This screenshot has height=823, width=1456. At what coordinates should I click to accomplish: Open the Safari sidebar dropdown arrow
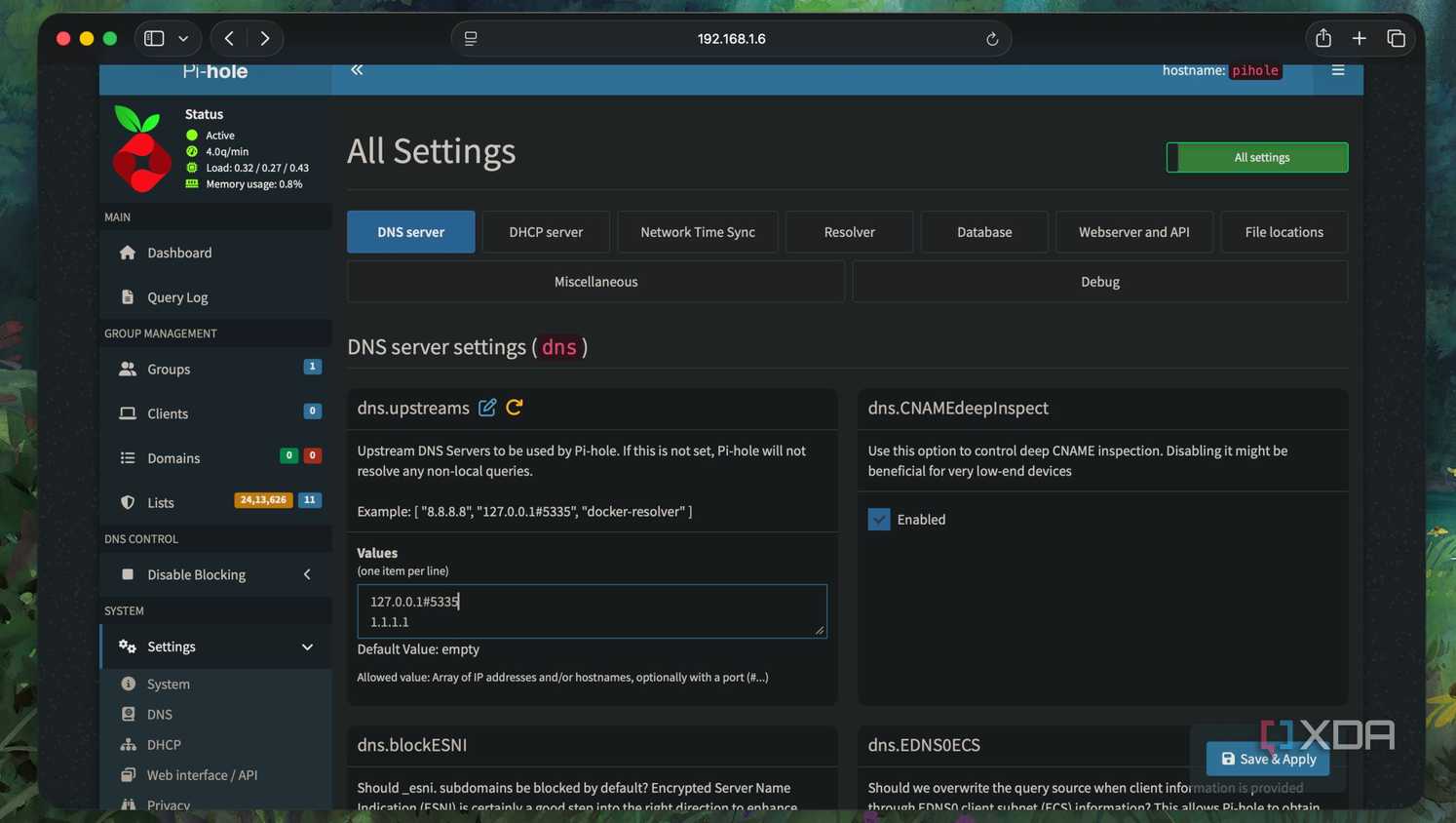tap(183, 39)
